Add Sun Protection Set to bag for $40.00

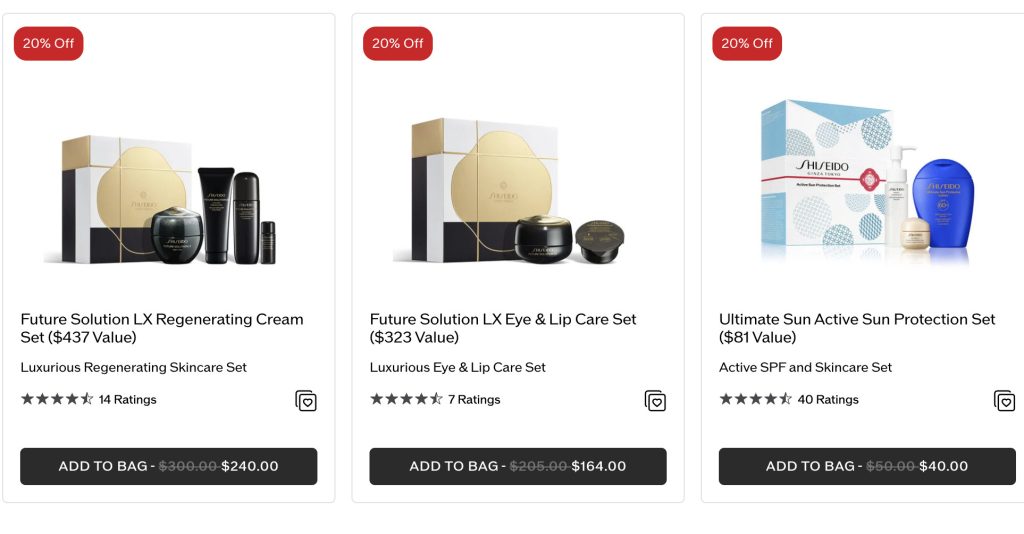[866, 466]
